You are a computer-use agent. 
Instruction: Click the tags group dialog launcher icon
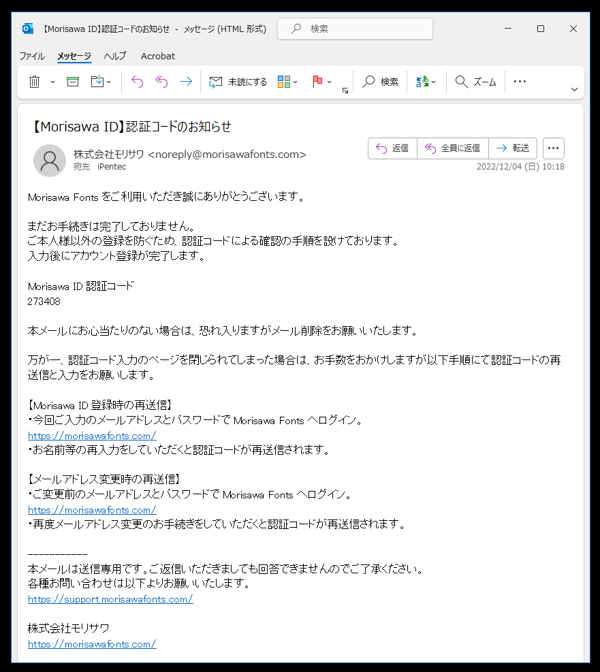[x=345, y=90]
